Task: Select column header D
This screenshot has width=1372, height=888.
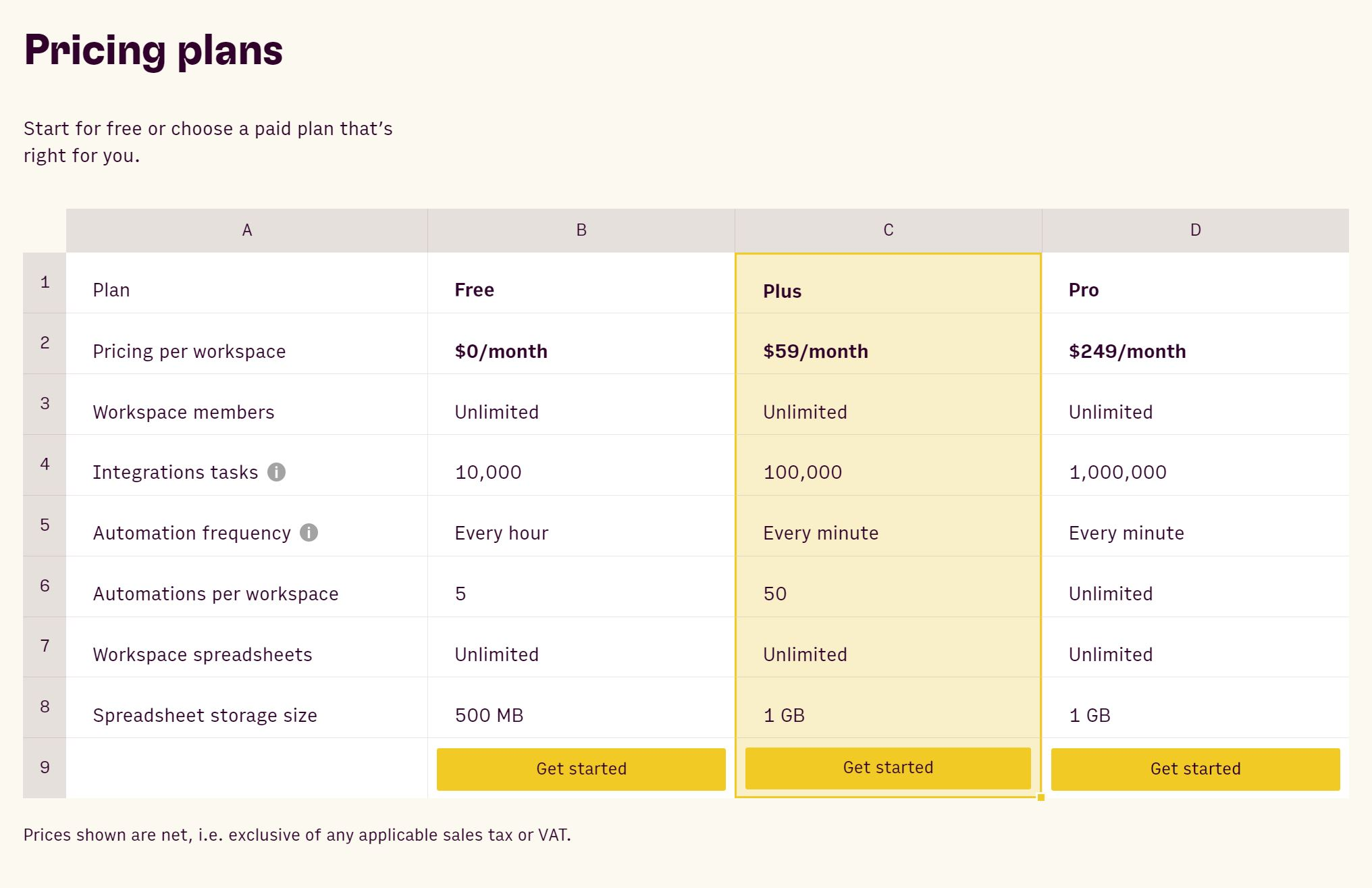Action: 1196,230
